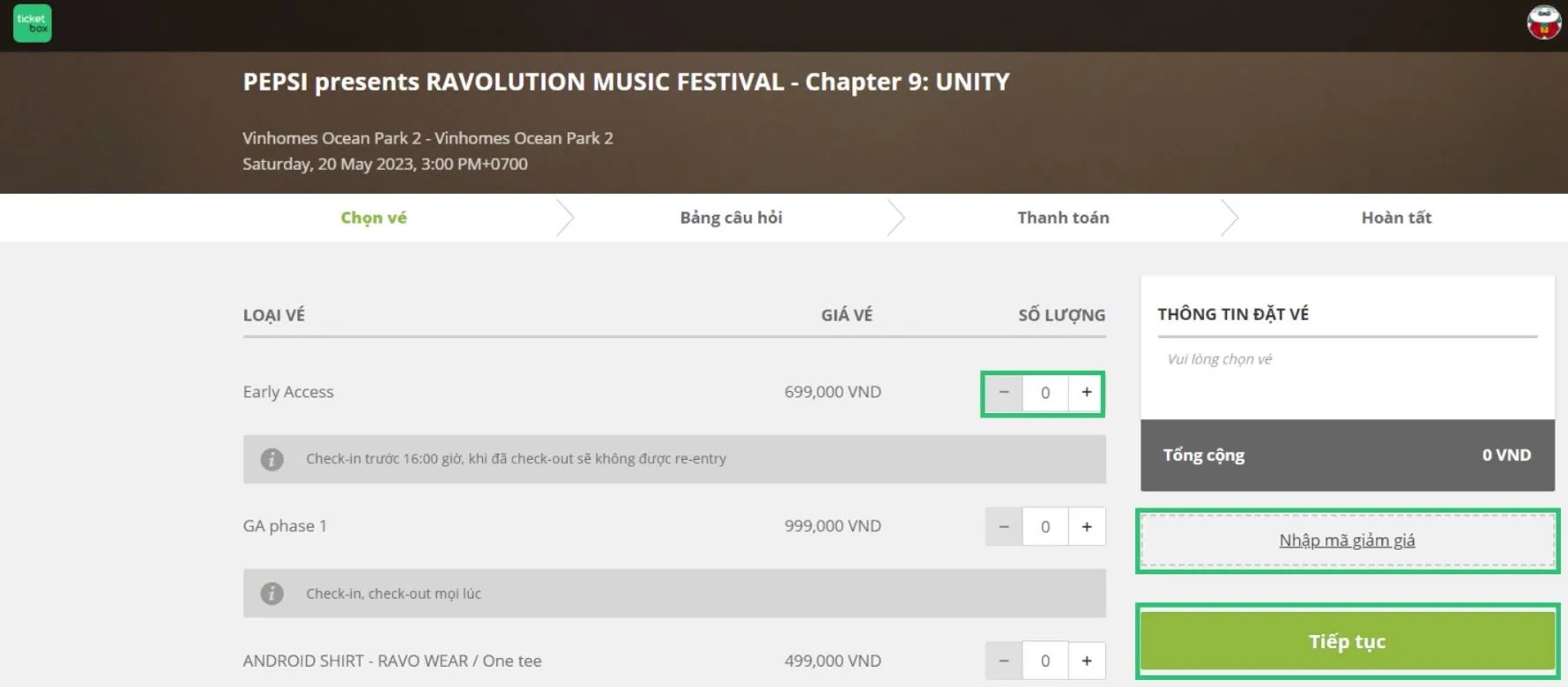Open Nhập mã giảm giá discount code entry

click(x=1346, y=540)
